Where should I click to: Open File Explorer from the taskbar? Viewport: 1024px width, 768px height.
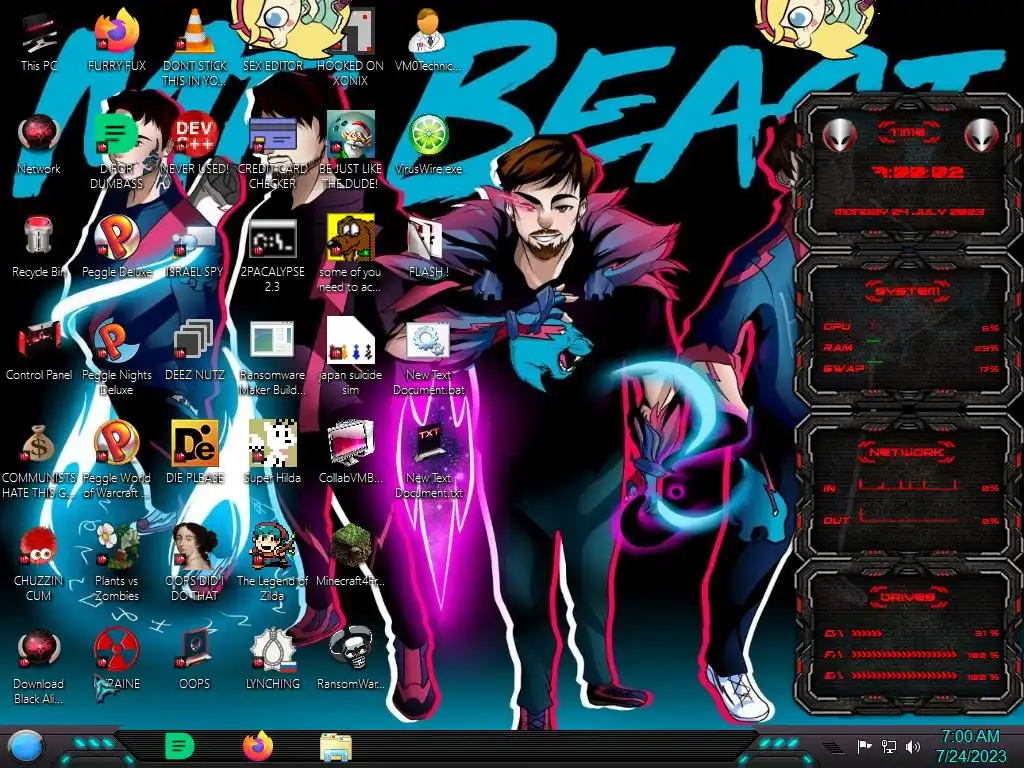336,747
